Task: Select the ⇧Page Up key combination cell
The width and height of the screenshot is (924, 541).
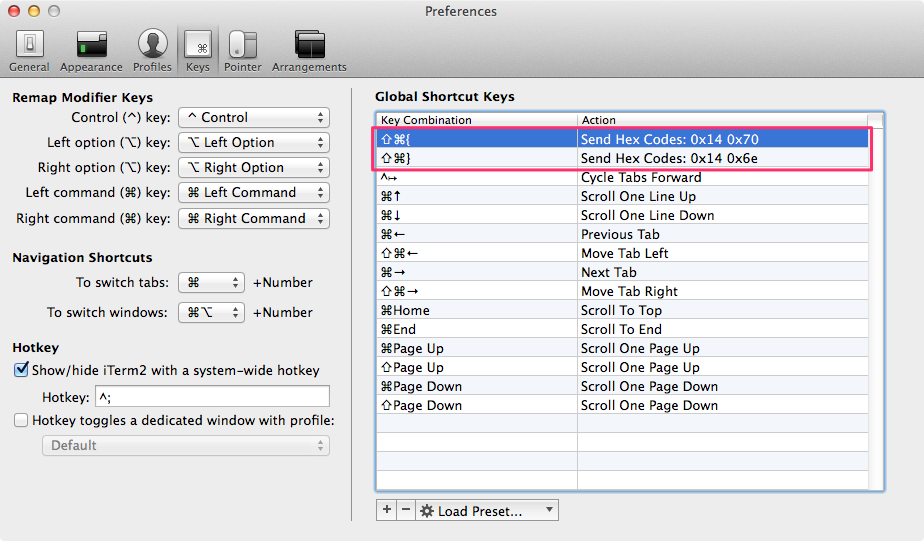Action: coord(477,367)
